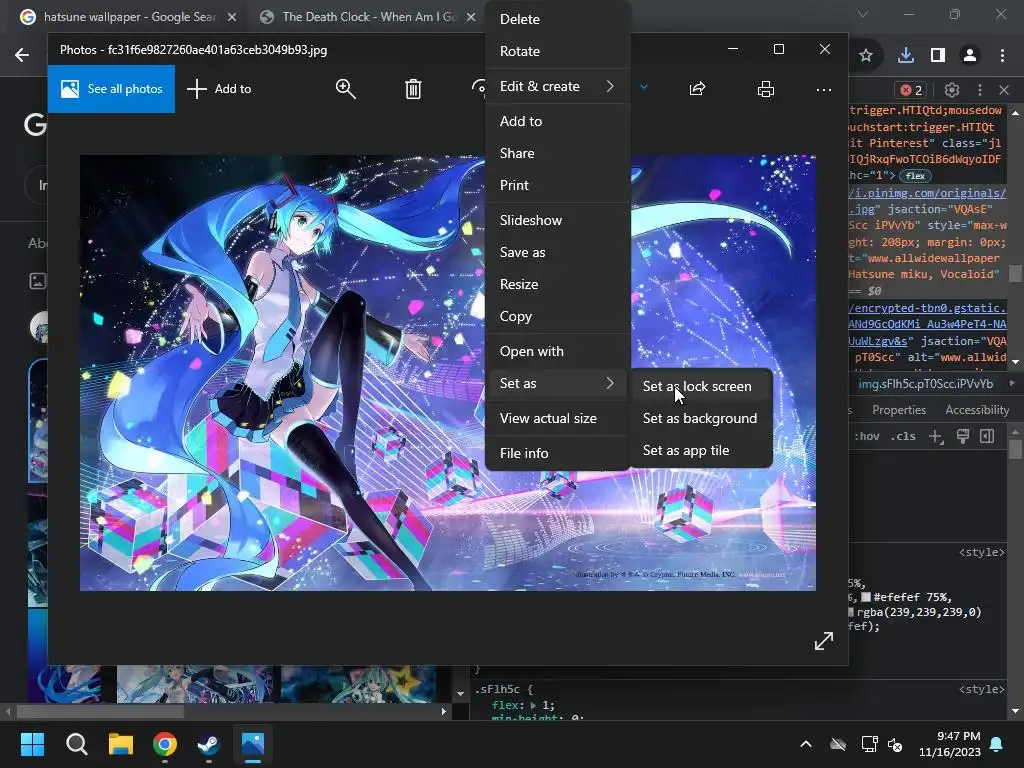
Task: Open the encrypted-tbn0.gstatic link in DevTools
Action: pos(927,308)
